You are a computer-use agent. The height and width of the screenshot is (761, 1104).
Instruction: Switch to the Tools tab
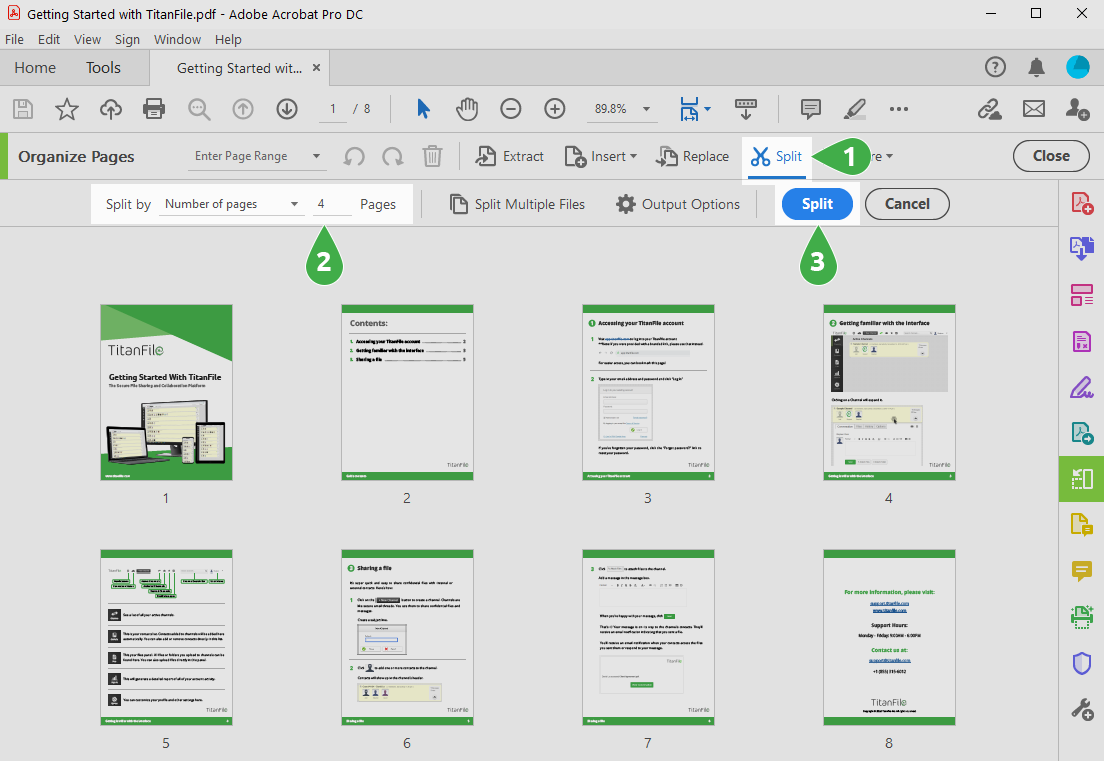point(104,68)
